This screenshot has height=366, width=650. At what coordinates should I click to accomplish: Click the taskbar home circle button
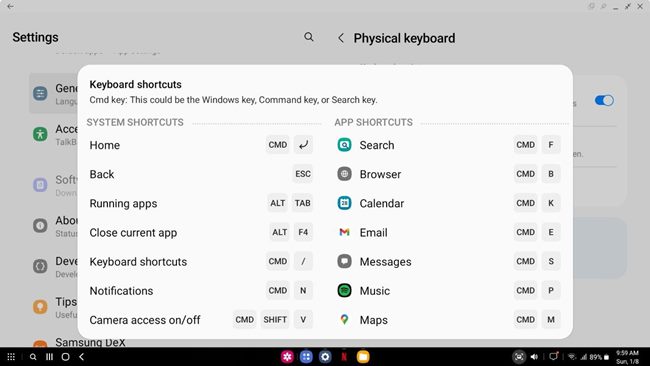(x=65, y=357)
